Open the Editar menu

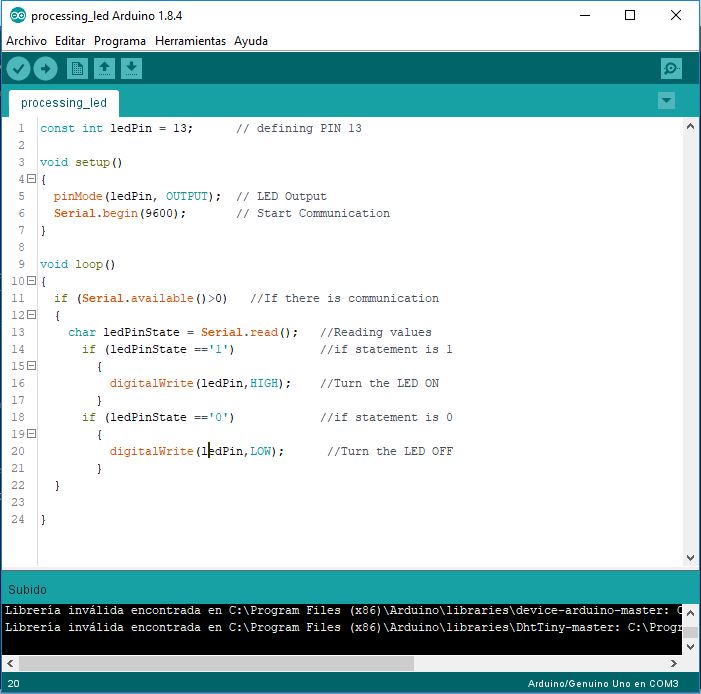point(70,41)
